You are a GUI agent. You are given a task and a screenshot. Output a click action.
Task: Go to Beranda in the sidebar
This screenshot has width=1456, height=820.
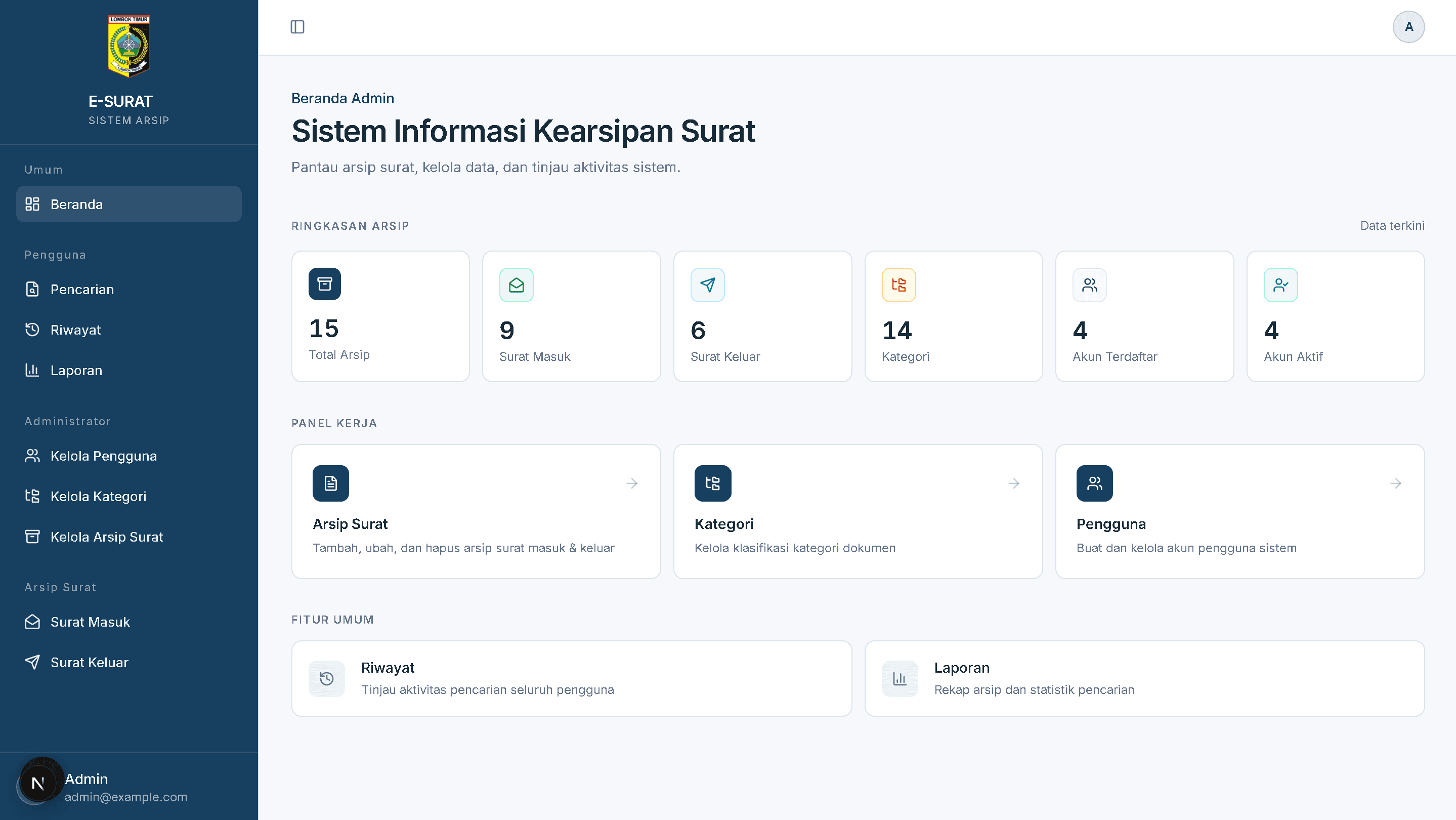(x=129, y=204)
